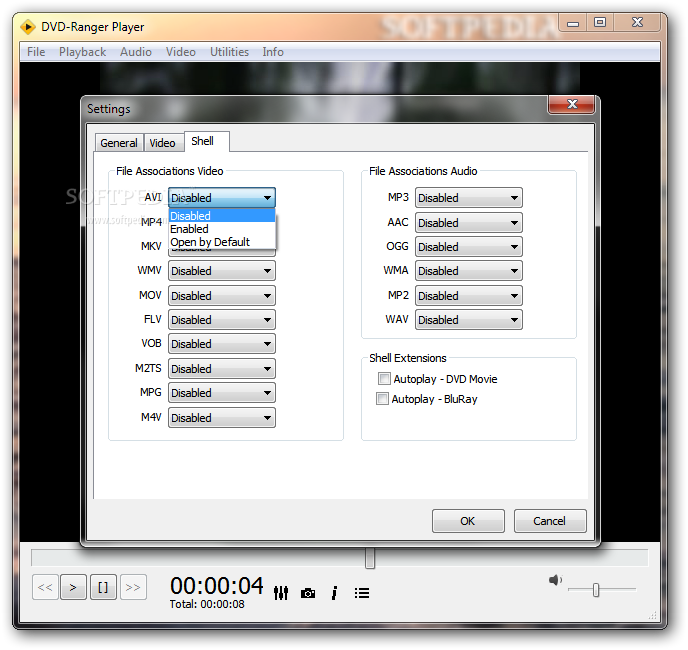Click the DVD-Ranger Player title bar logo
The width and height of the screenshot is (688, 650).
[x=28, y=27]
